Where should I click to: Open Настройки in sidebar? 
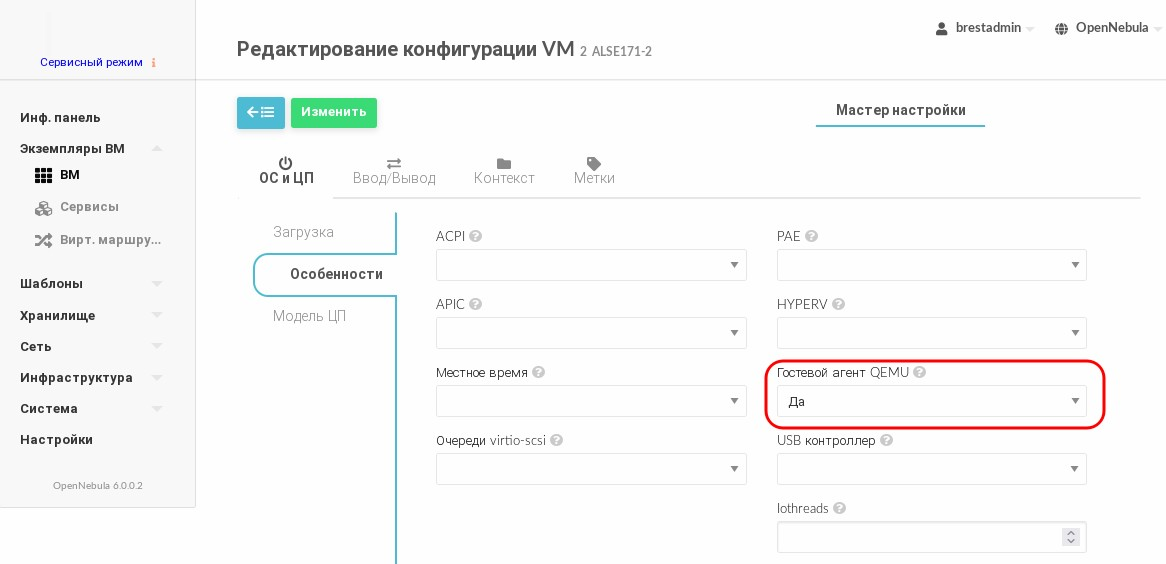point(57,440)
